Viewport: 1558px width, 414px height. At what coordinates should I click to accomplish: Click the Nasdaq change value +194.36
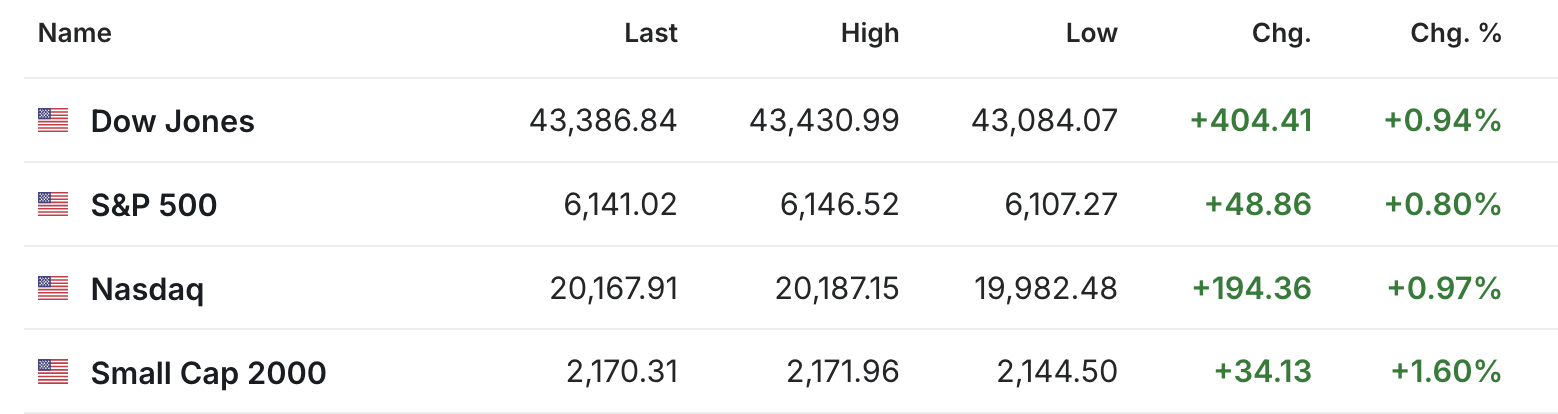tap(1252, 289)
